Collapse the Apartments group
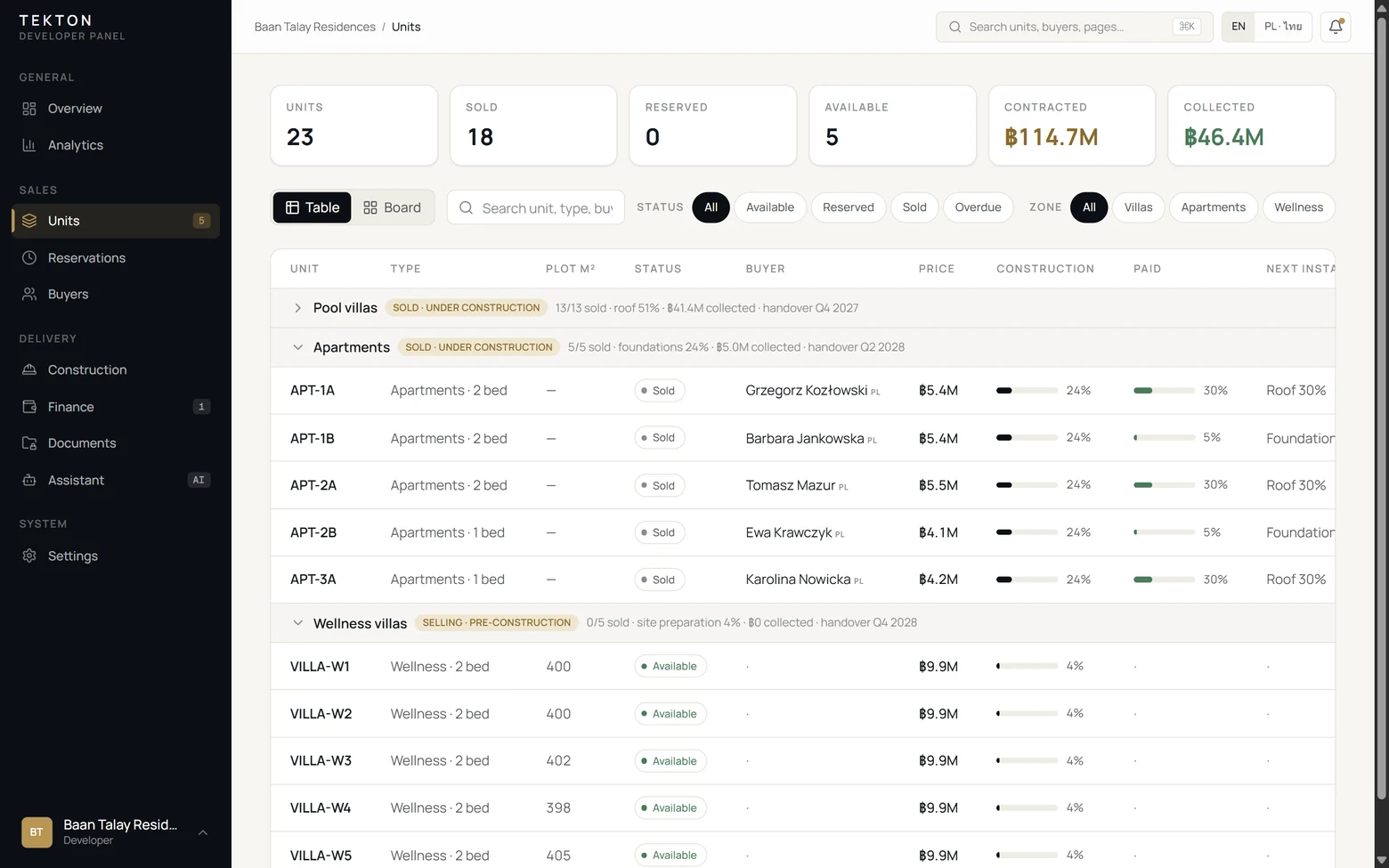This screenshot has width=1389, height=868. coord(297,347)
